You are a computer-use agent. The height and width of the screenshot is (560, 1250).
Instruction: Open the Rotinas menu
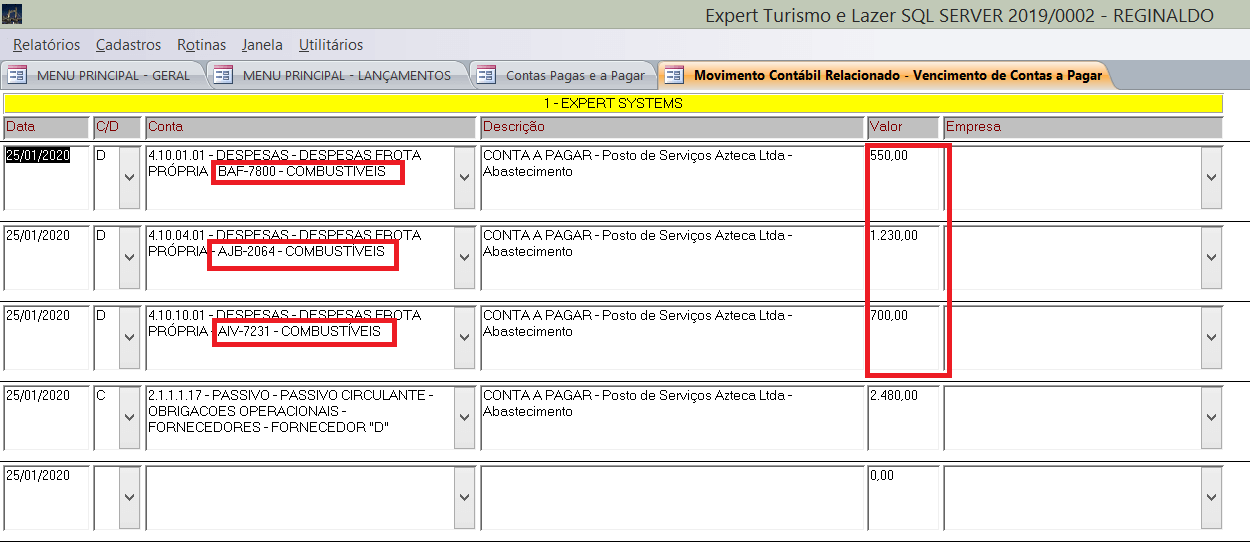201,45
